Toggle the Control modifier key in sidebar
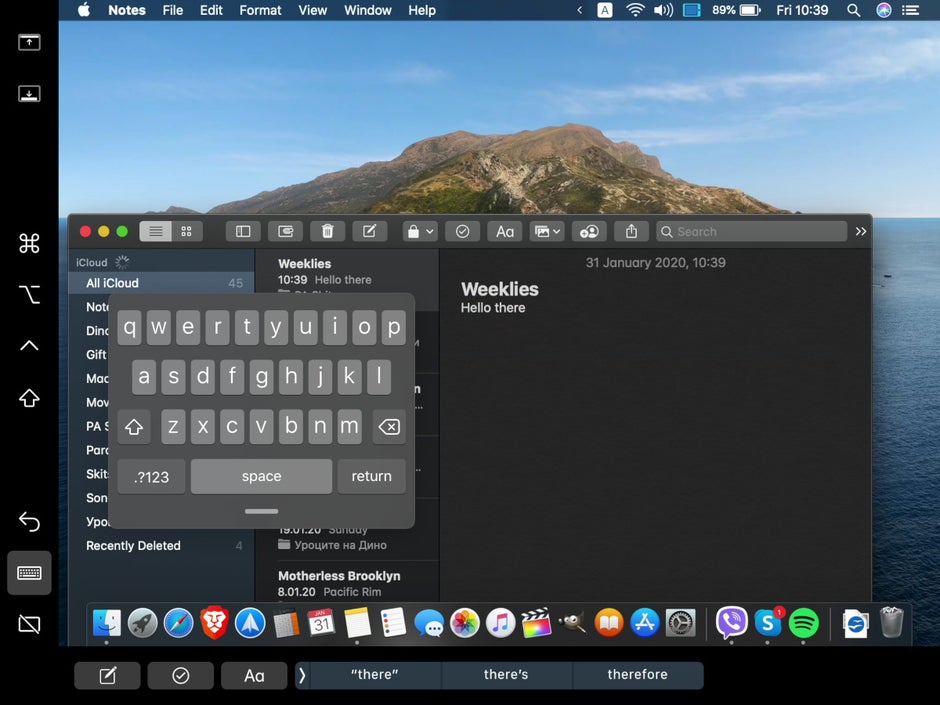This screenshot has width=940, height=705. click(x=29, y=345)
